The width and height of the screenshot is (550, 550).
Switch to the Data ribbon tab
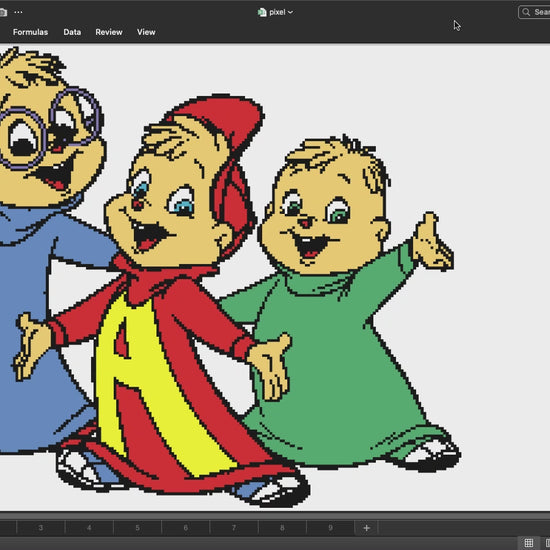click(x=72, y=32)
